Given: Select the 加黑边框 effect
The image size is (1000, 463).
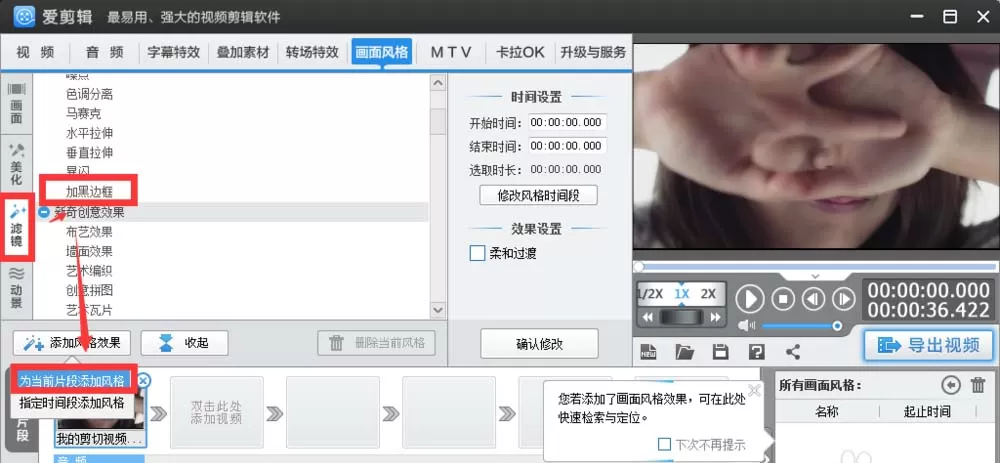Looking at the screenshot, I should pyautogui.click(x=89, y=191).
